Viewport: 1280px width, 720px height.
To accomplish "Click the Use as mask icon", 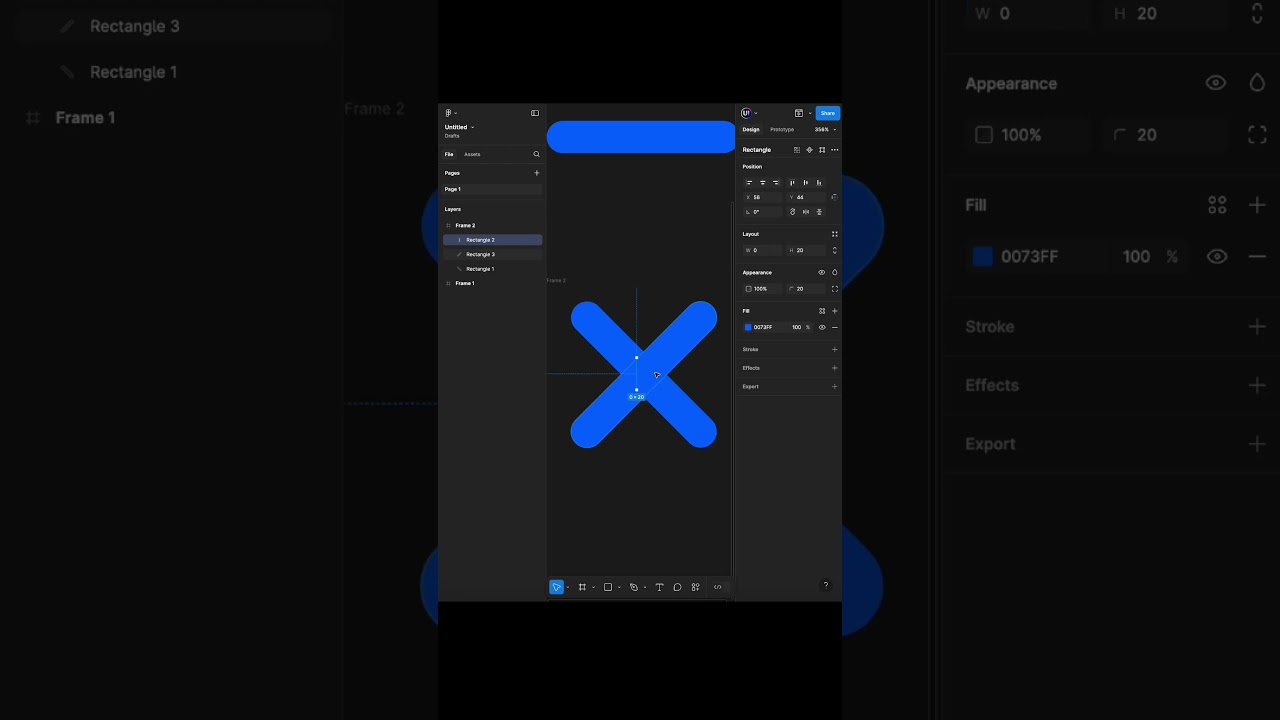I will point(797,150).
